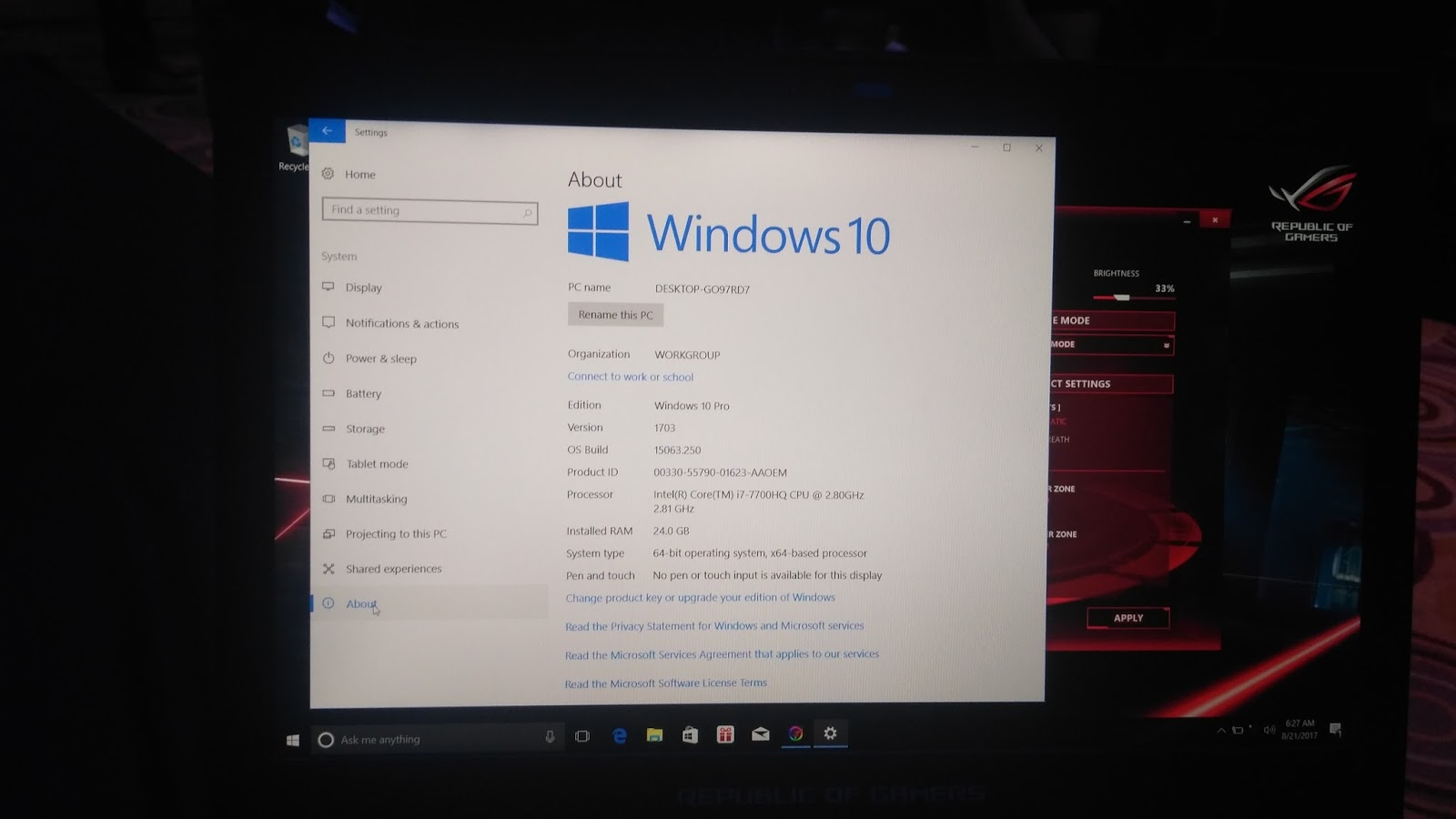Image resolution: width=1456 pixels, height=819 pixels.
Task: Open File Explorer from the taskbar
Action: (654, 735)
